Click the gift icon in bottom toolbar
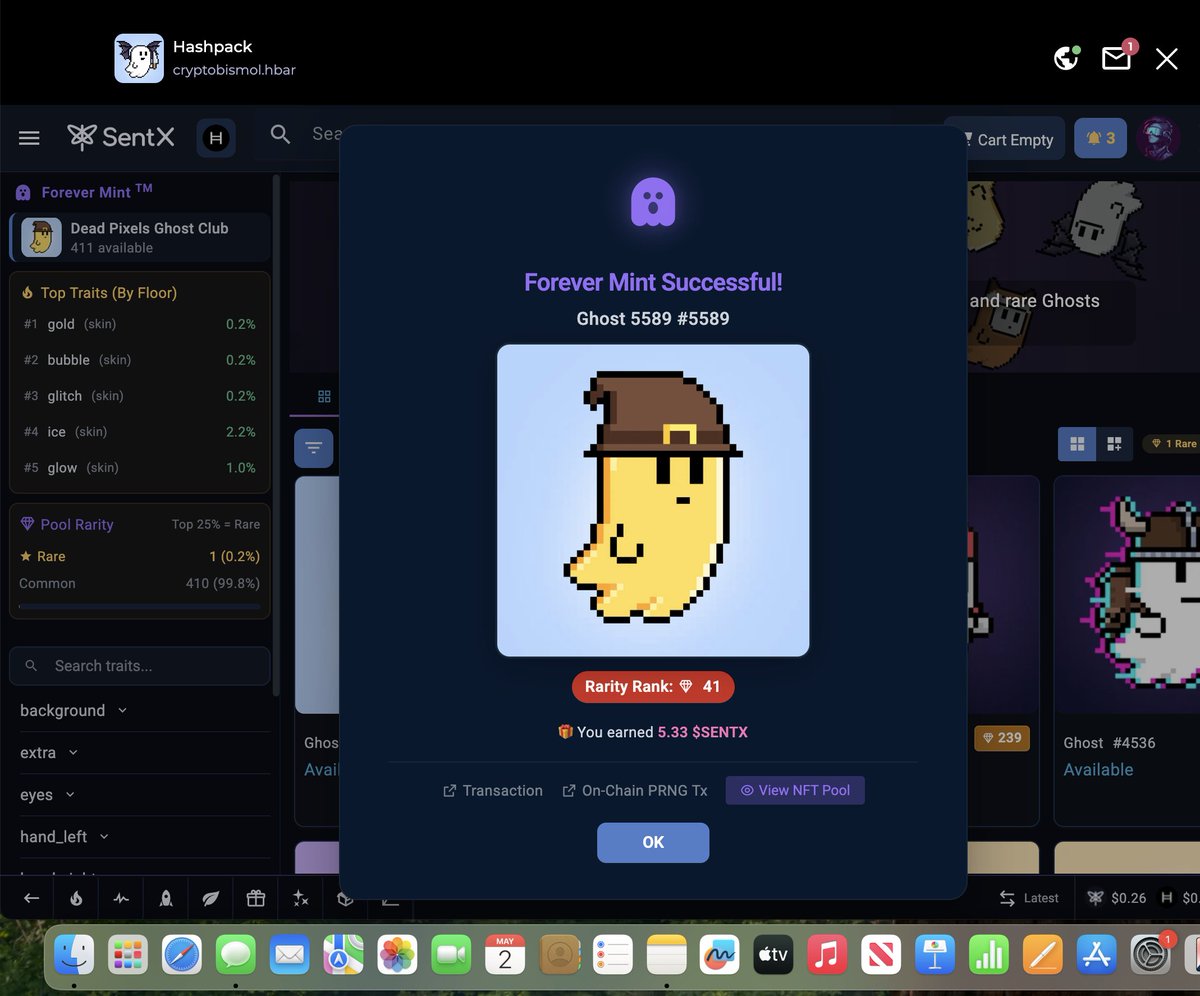This screenshot has width=1200, height=996. (x=256, y=898)
